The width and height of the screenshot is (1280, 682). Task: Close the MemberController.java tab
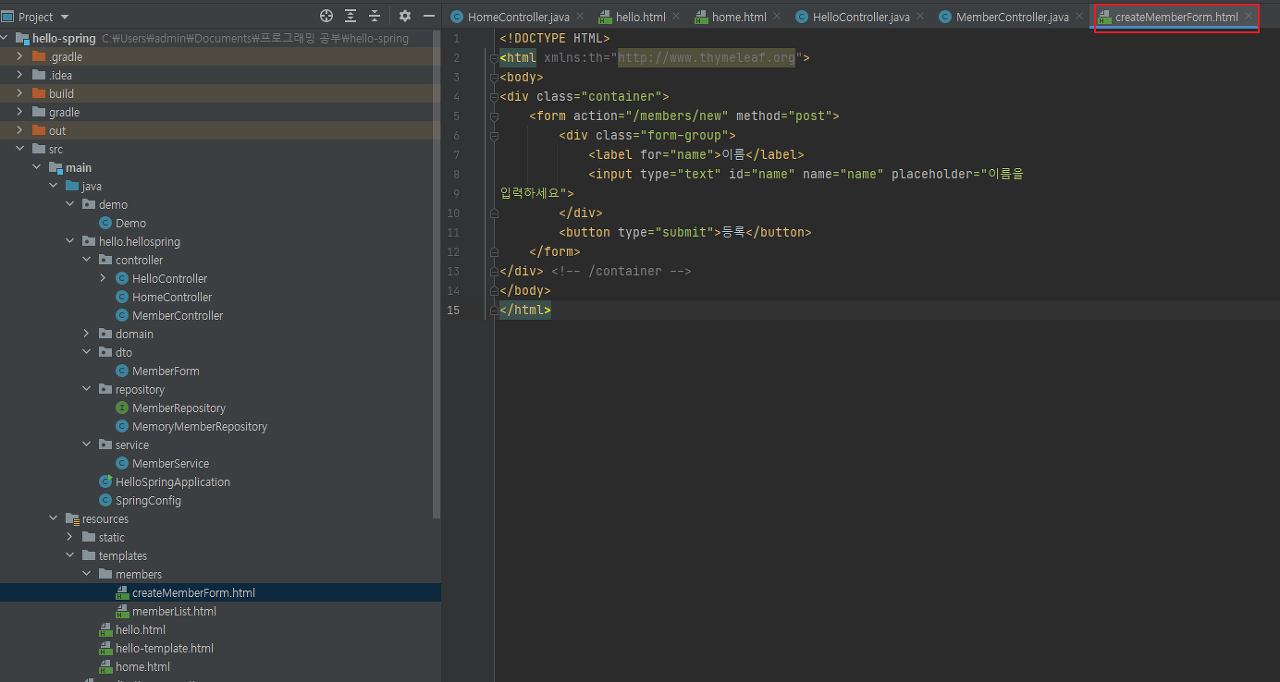coord(1079,16)
